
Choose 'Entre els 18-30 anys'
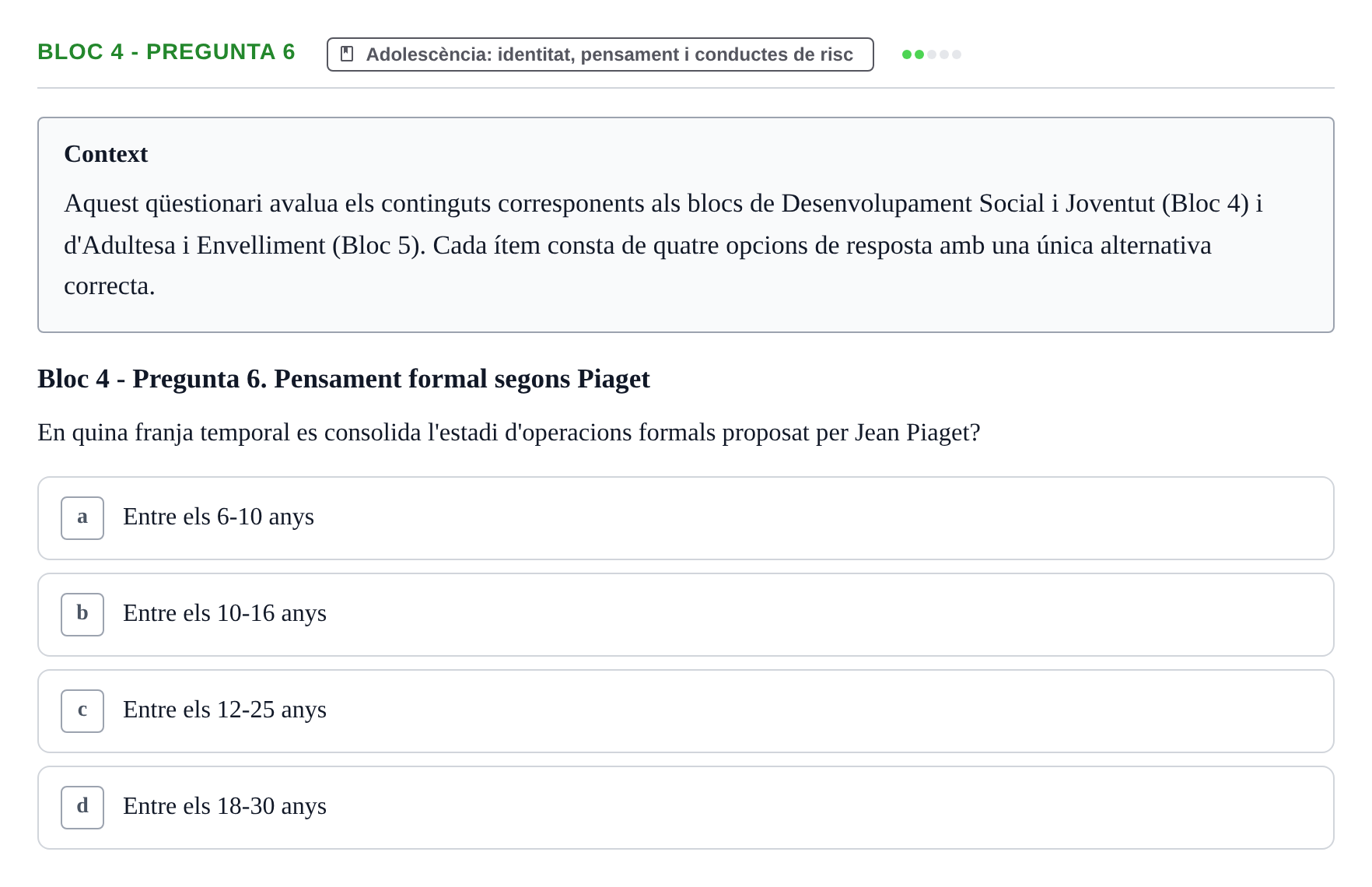coord(685,808)
